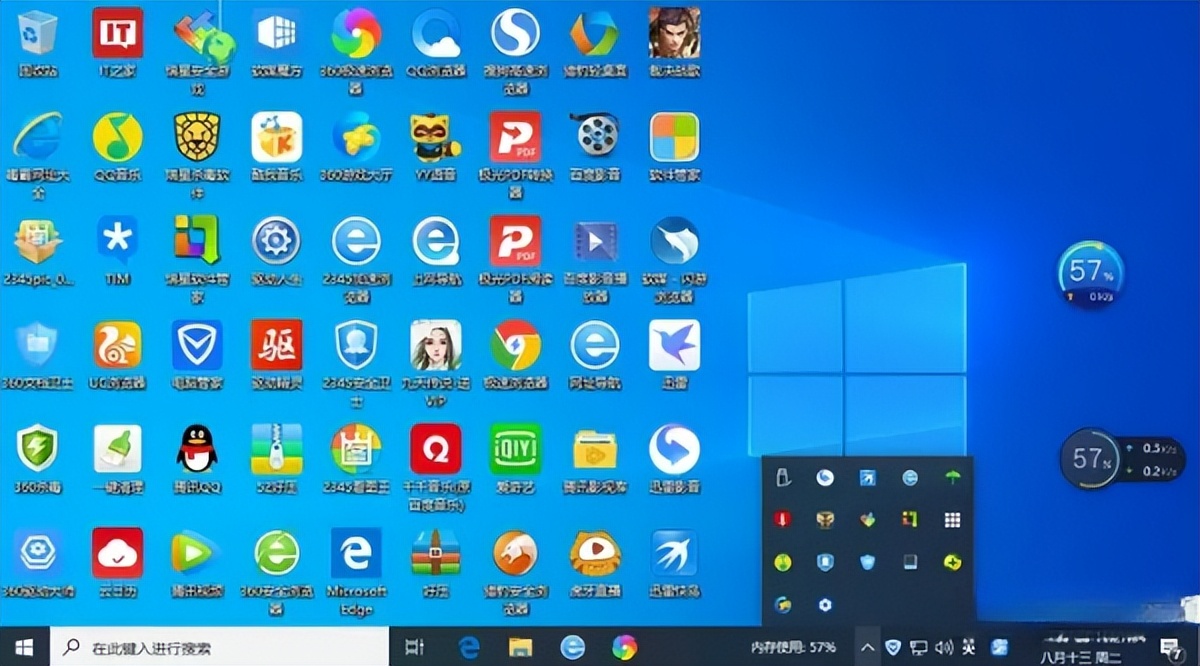Screen dimensions: 1200x666
Task: Launch Edge from the taskbar
Action: click(x=469, y=647)
